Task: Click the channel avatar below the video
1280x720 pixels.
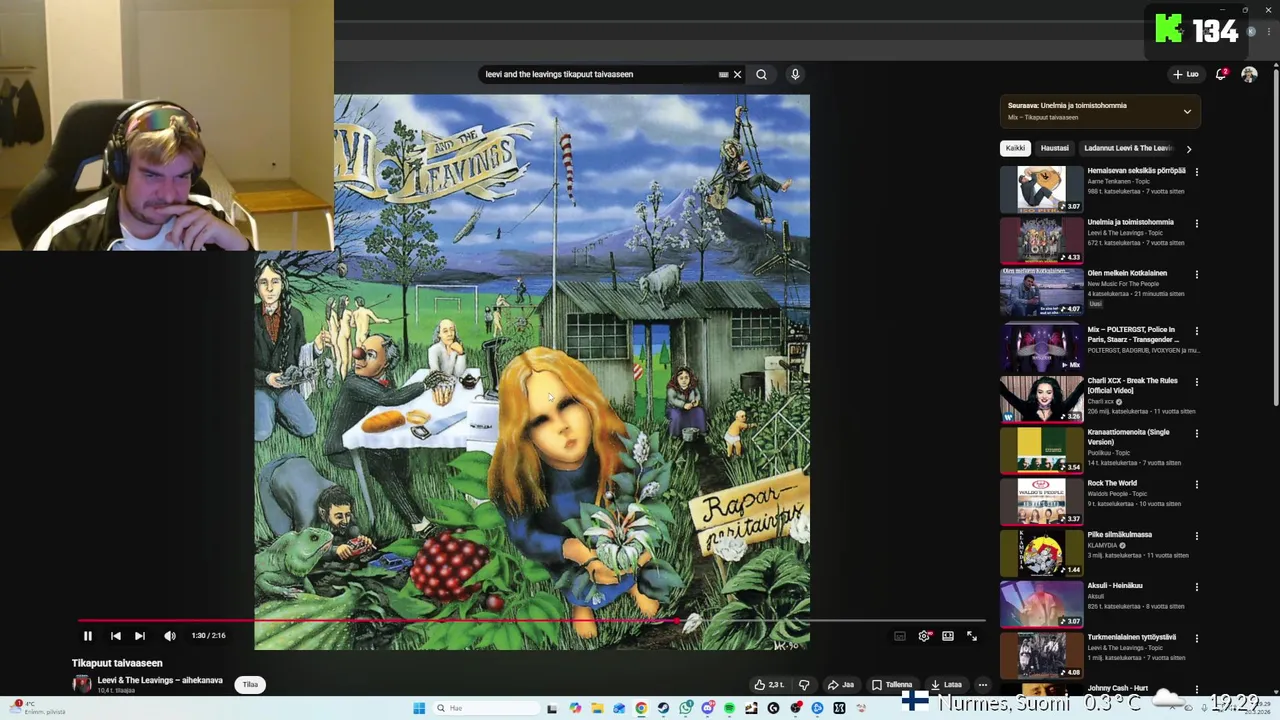Action: pyautogui.click(x=82, y=684)
